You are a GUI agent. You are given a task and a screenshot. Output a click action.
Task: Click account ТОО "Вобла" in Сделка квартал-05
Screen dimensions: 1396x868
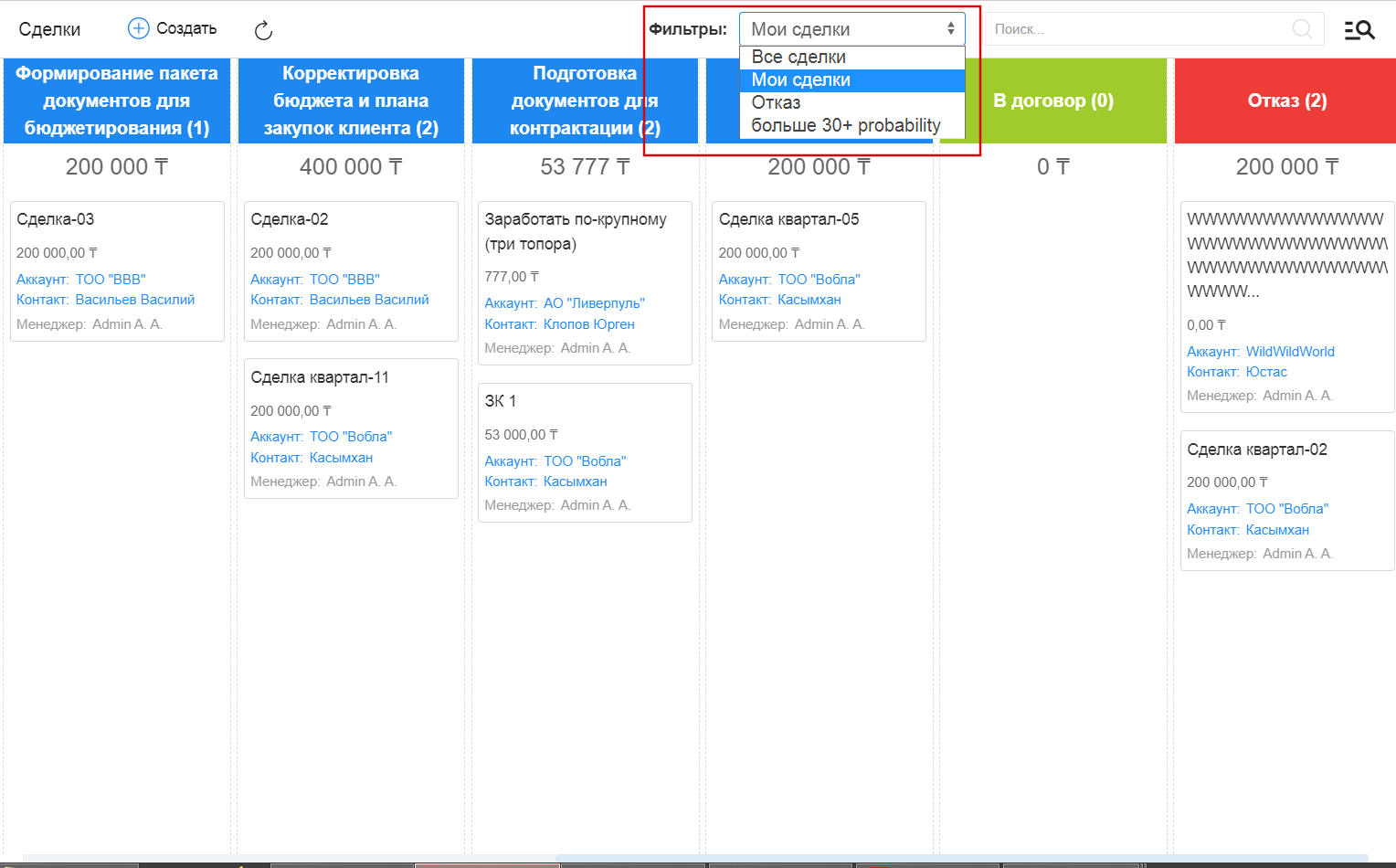[x=819, y=280]
